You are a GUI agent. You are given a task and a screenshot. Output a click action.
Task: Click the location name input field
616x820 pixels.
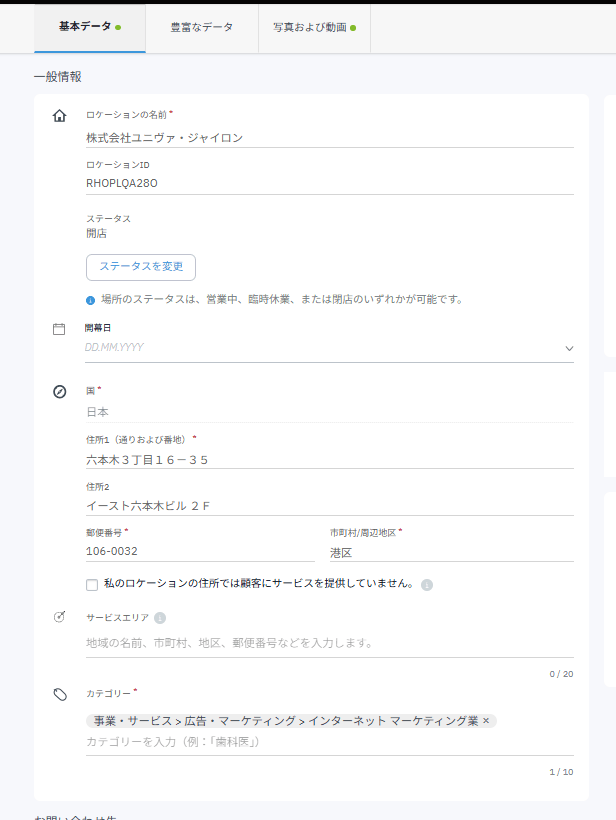pos(329,138)
